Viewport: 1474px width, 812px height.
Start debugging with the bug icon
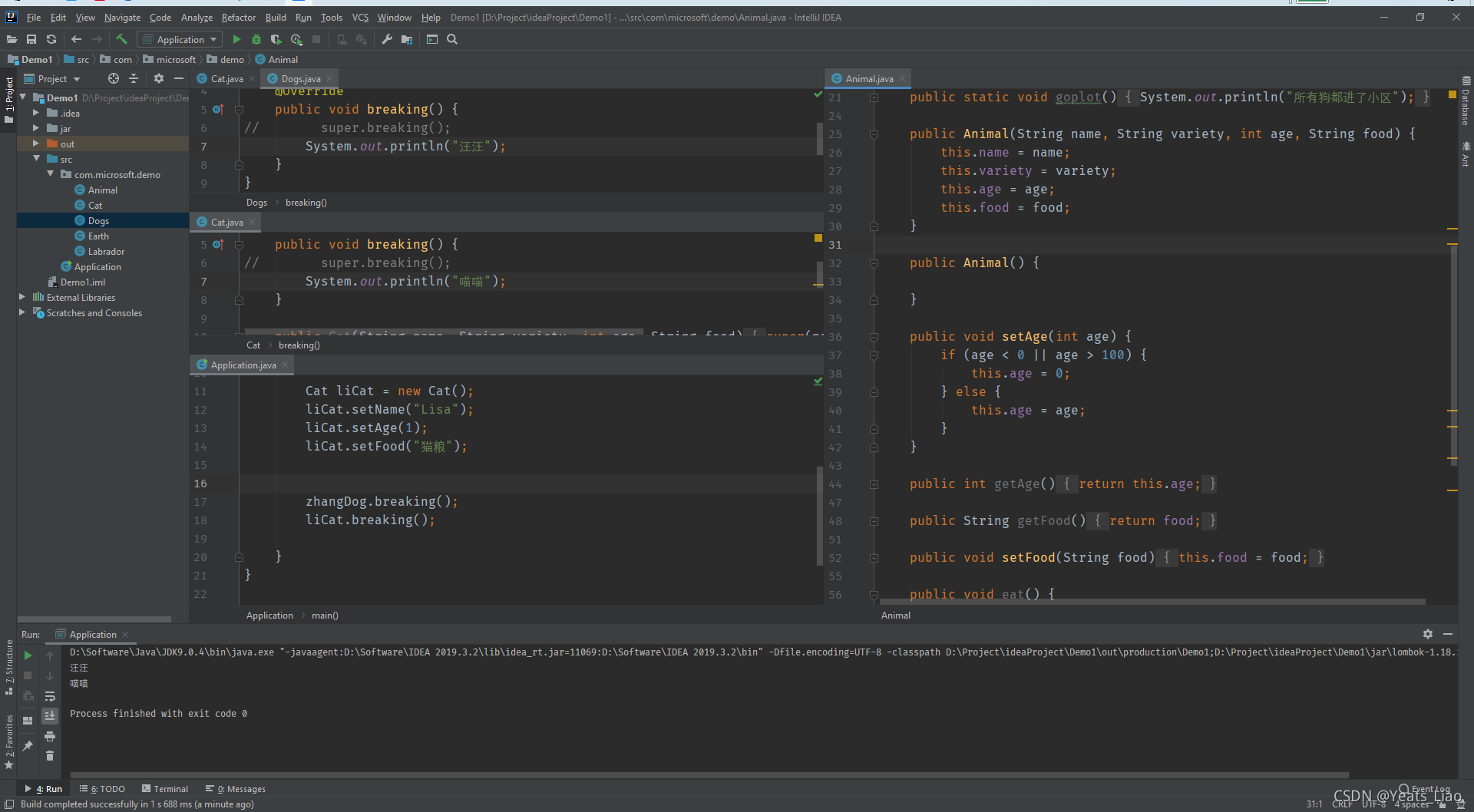(256, 39)
